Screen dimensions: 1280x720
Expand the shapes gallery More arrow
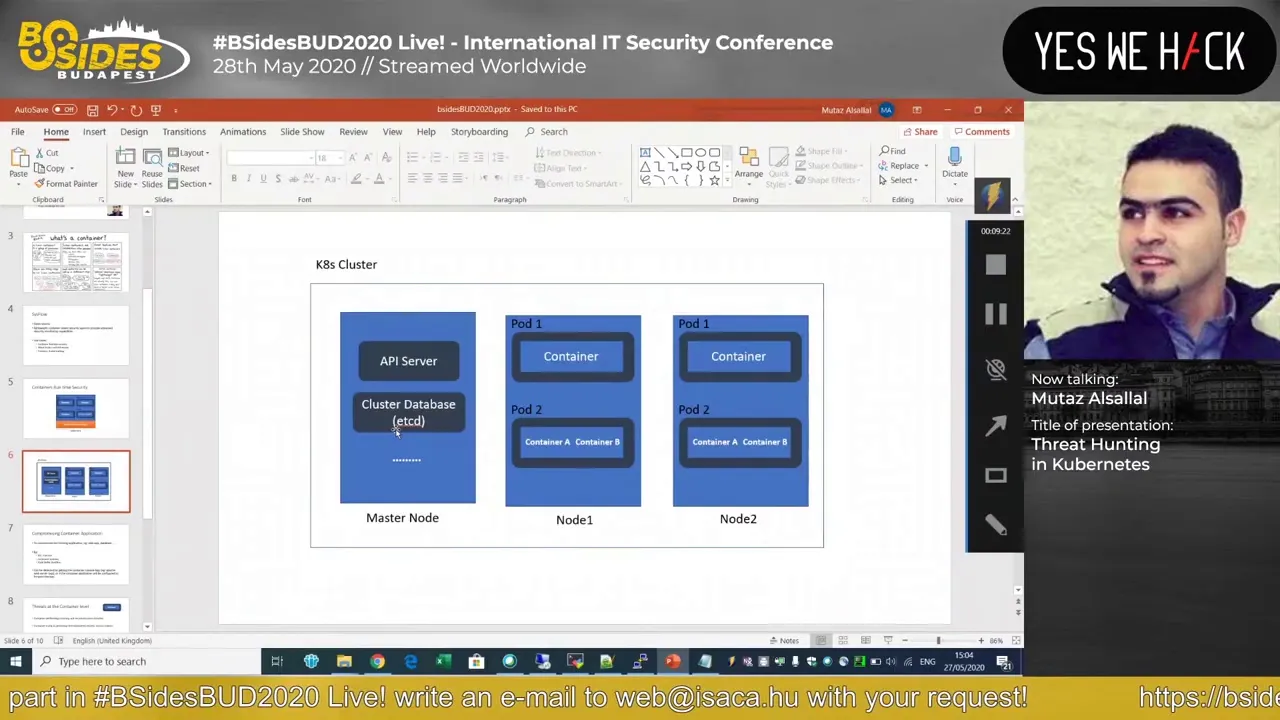[726, 181]
